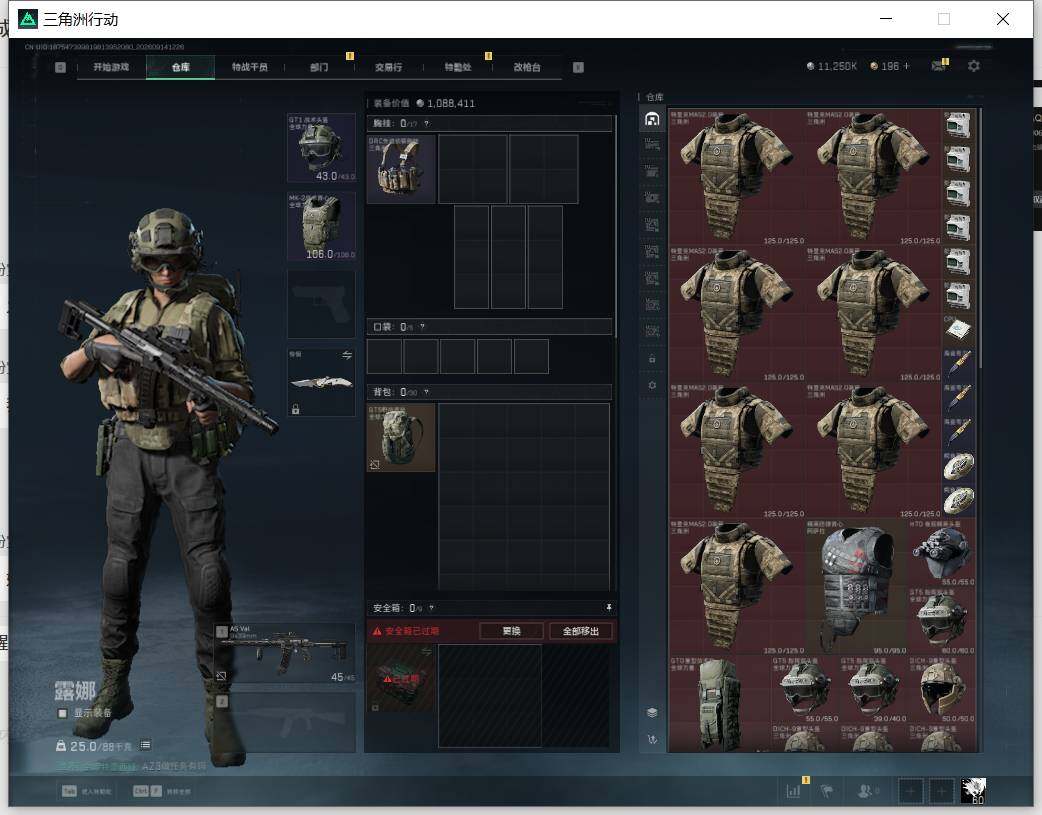1042x815 pixels.
Task: Click the empty secondary weapon slot
Action: tap(284, 723)
